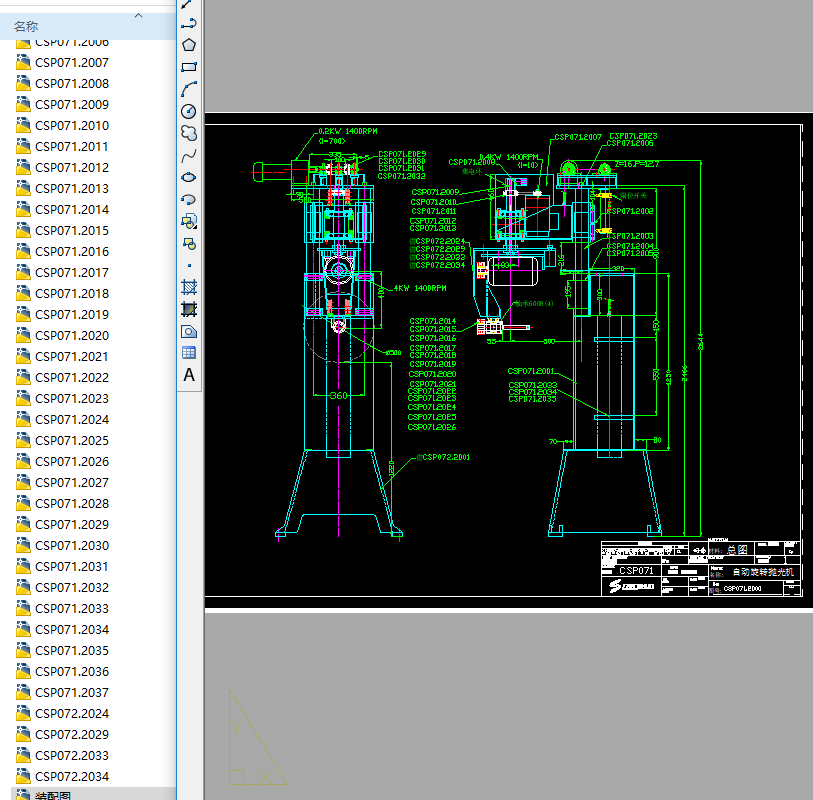Select the CSP071.2016 file
Viewport: 813px width, 800px height.
tap(71, 252)
